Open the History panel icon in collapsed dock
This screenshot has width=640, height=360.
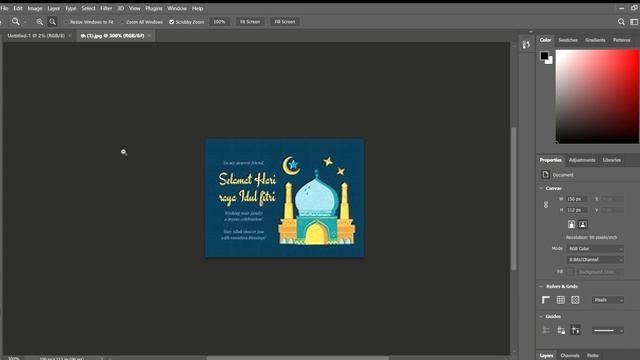(526, 44)
